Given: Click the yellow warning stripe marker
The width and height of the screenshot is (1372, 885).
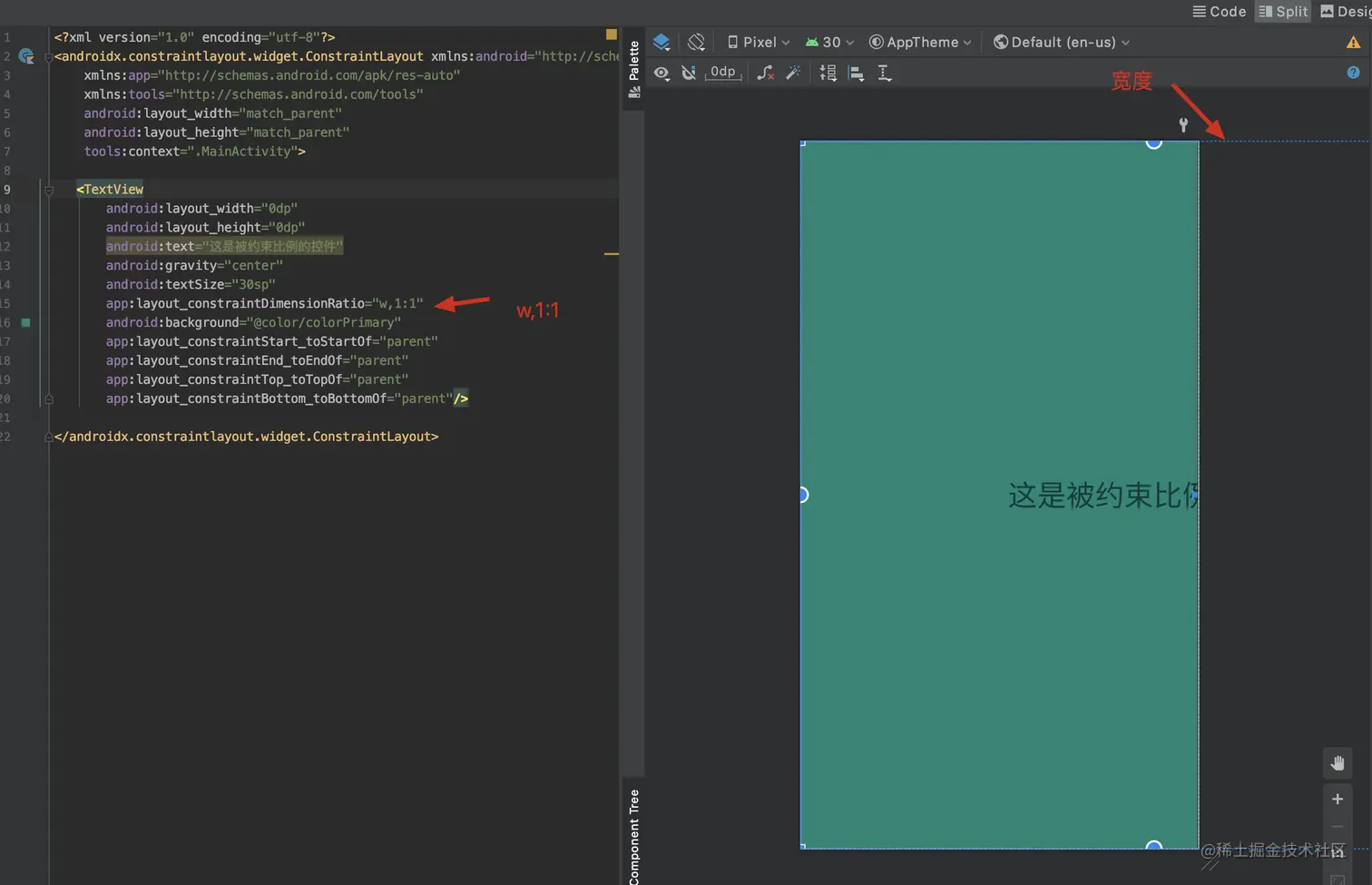Looking at the screenshot, I should click(611, 254).
